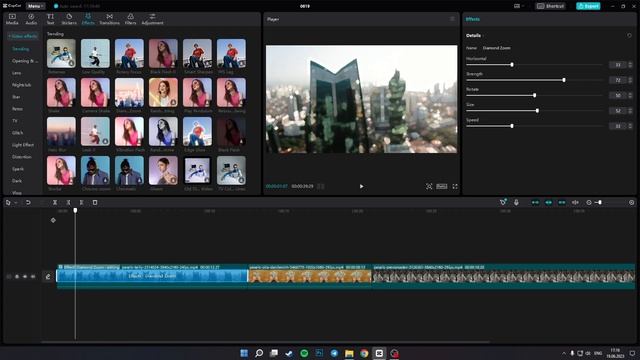Screen dimensions: 640x360
Task: Undo the last action in timeline toolbar
Action: 28,202
